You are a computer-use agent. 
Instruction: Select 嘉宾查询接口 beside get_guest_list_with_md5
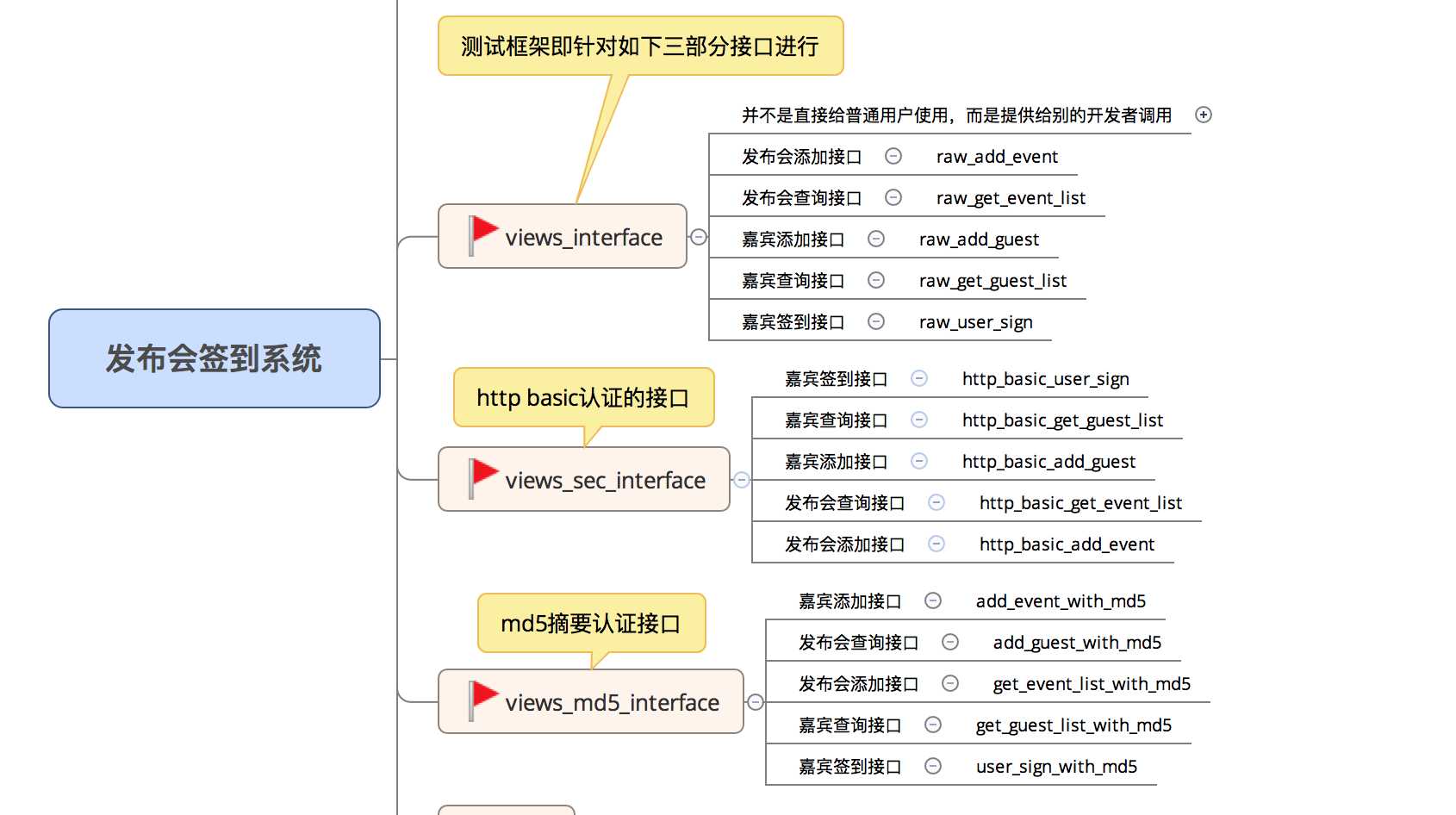(x=850, y=725)
